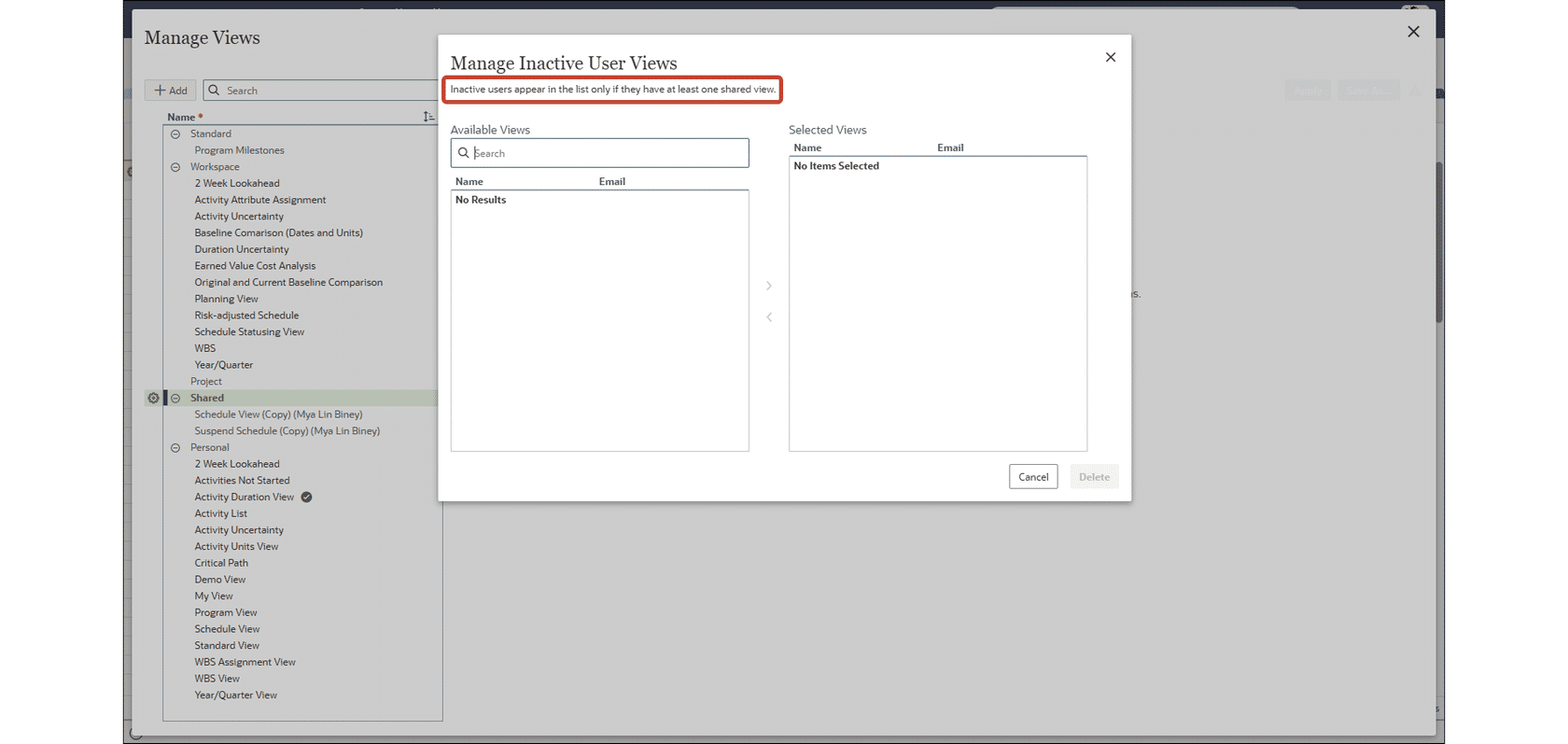Close the Manage Views panel

coord(1413,32)
